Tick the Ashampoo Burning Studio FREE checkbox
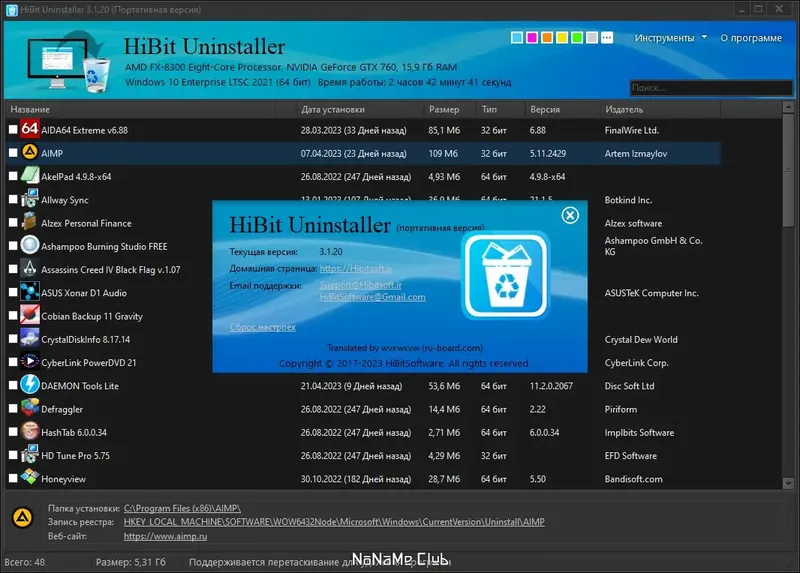 click(13, 245)
